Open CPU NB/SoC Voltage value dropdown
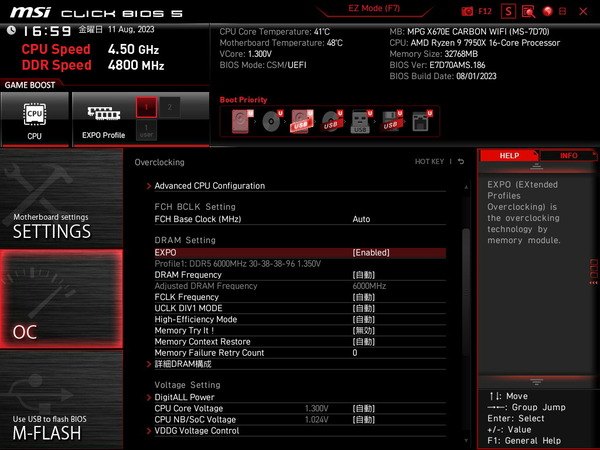Viewport: 600px width, 450px height. point(364,419)
